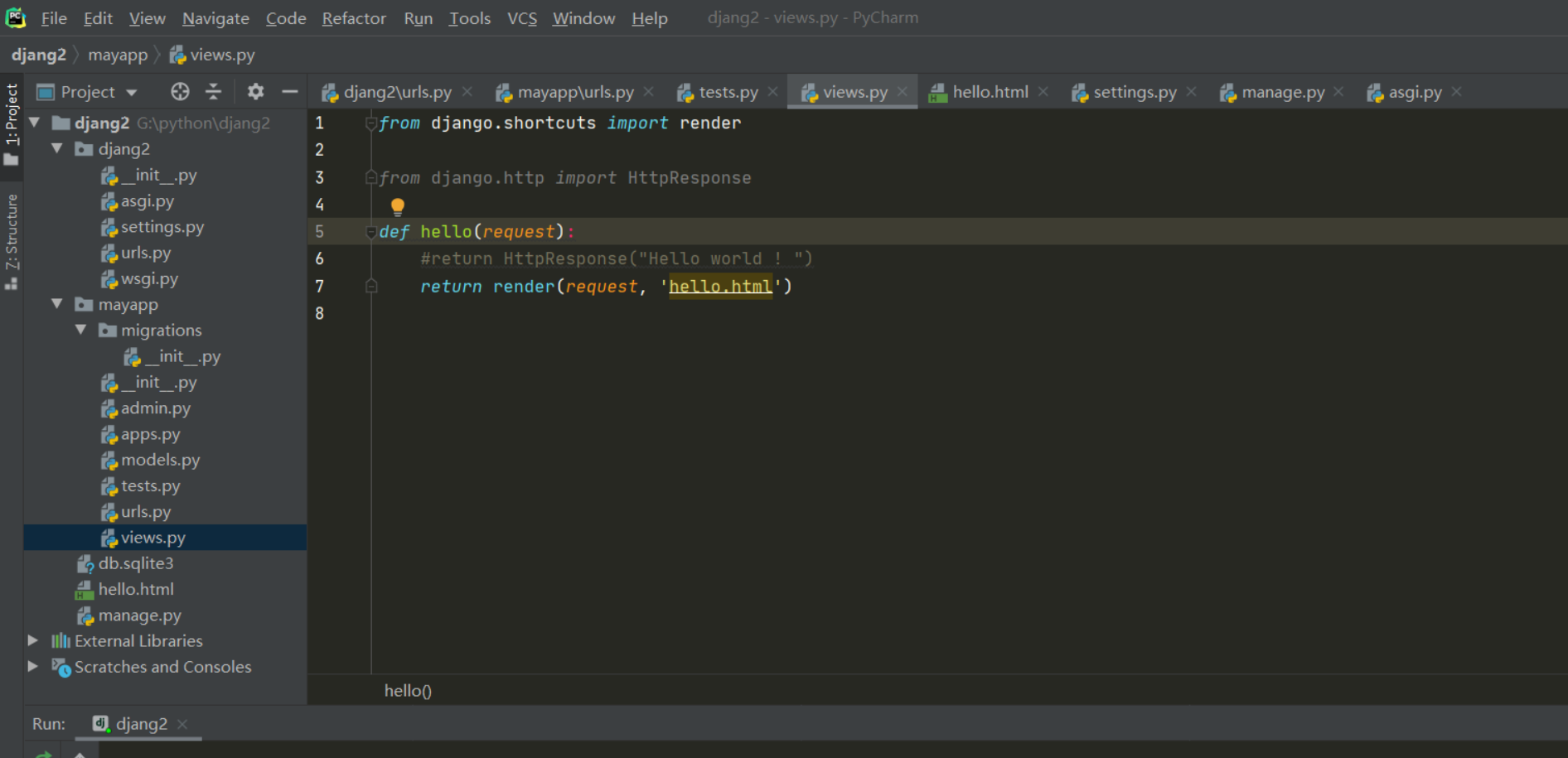Open the Refactor menu
Screen dimensions: 1568x758
(354, 18)
